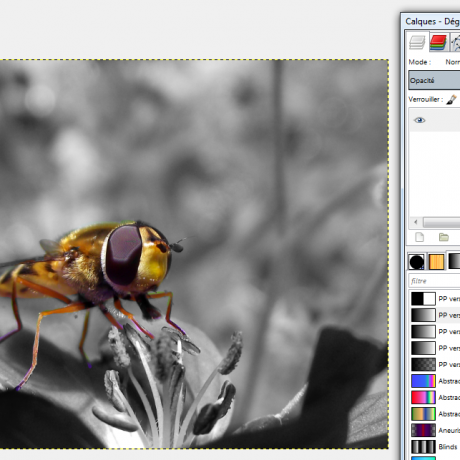The height and width of the screenshot is (460, 460).
Task: Open the Gradients tab with grey gradient
Action: pos(454,261)
